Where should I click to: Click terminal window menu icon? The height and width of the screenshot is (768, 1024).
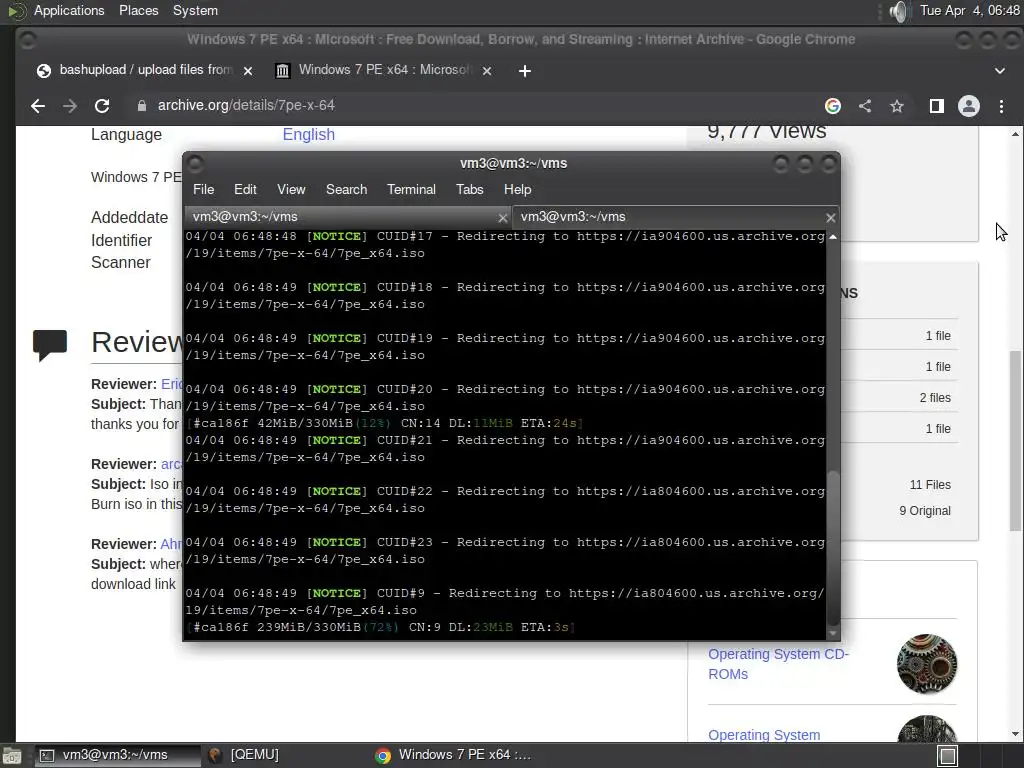196,164
